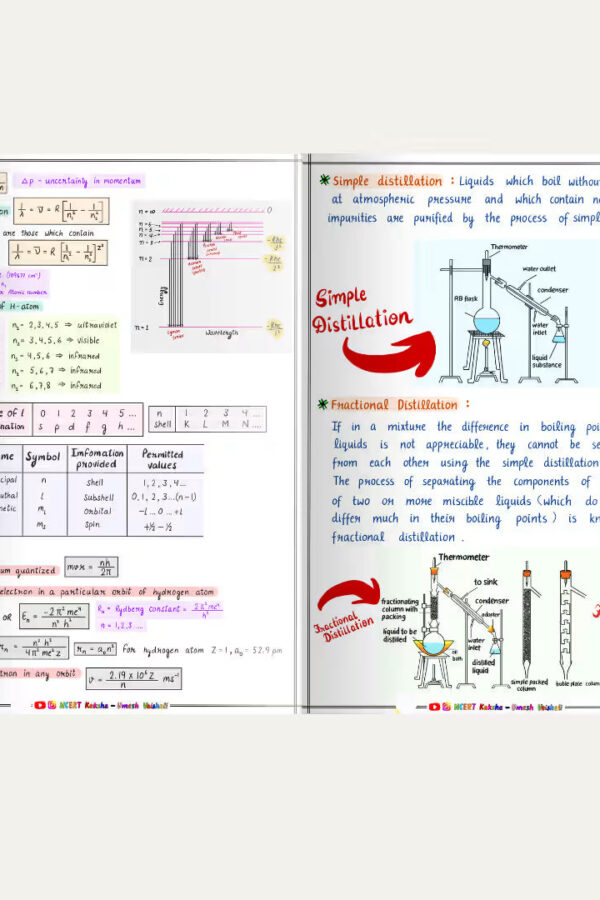Click the 'simple packed column' caption
Image resolution: width=600 pixels, height=900 pixels.
pyautogui.click(x=529, y=685)
